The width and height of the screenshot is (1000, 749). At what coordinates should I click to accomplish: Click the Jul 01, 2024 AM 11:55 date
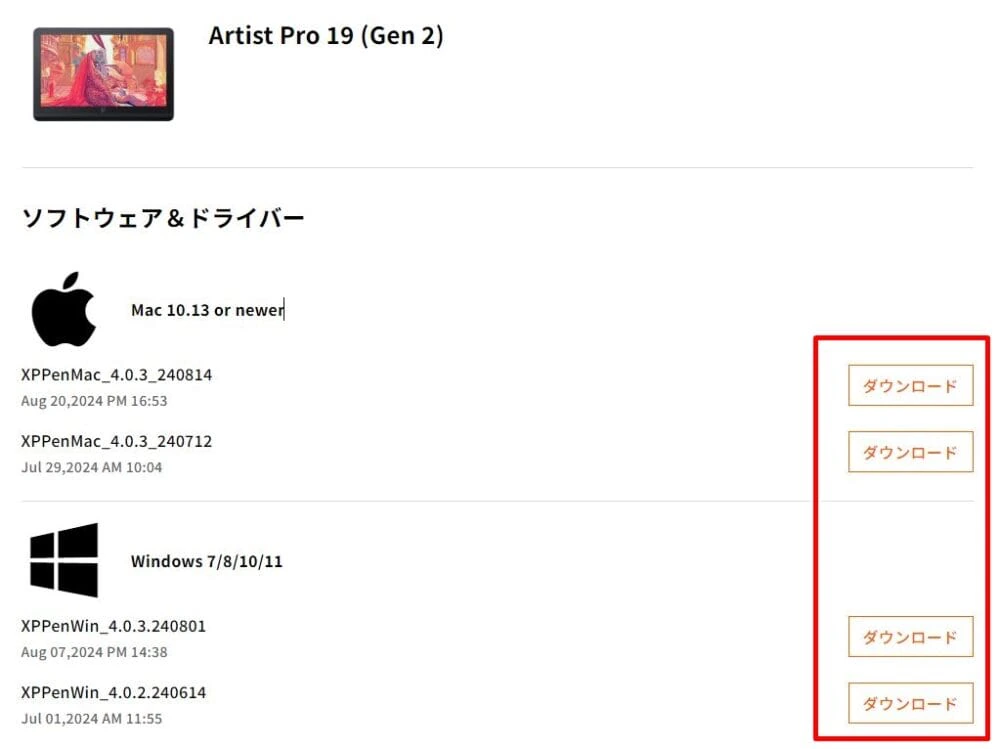point(91,718)
